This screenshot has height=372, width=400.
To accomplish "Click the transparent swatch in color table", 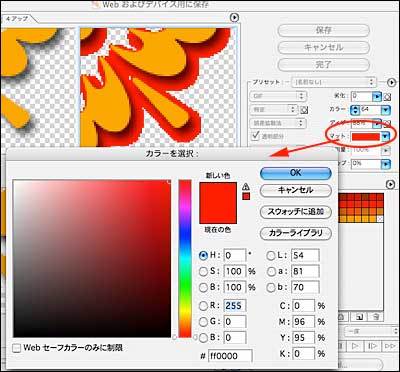I will point(380,219).
